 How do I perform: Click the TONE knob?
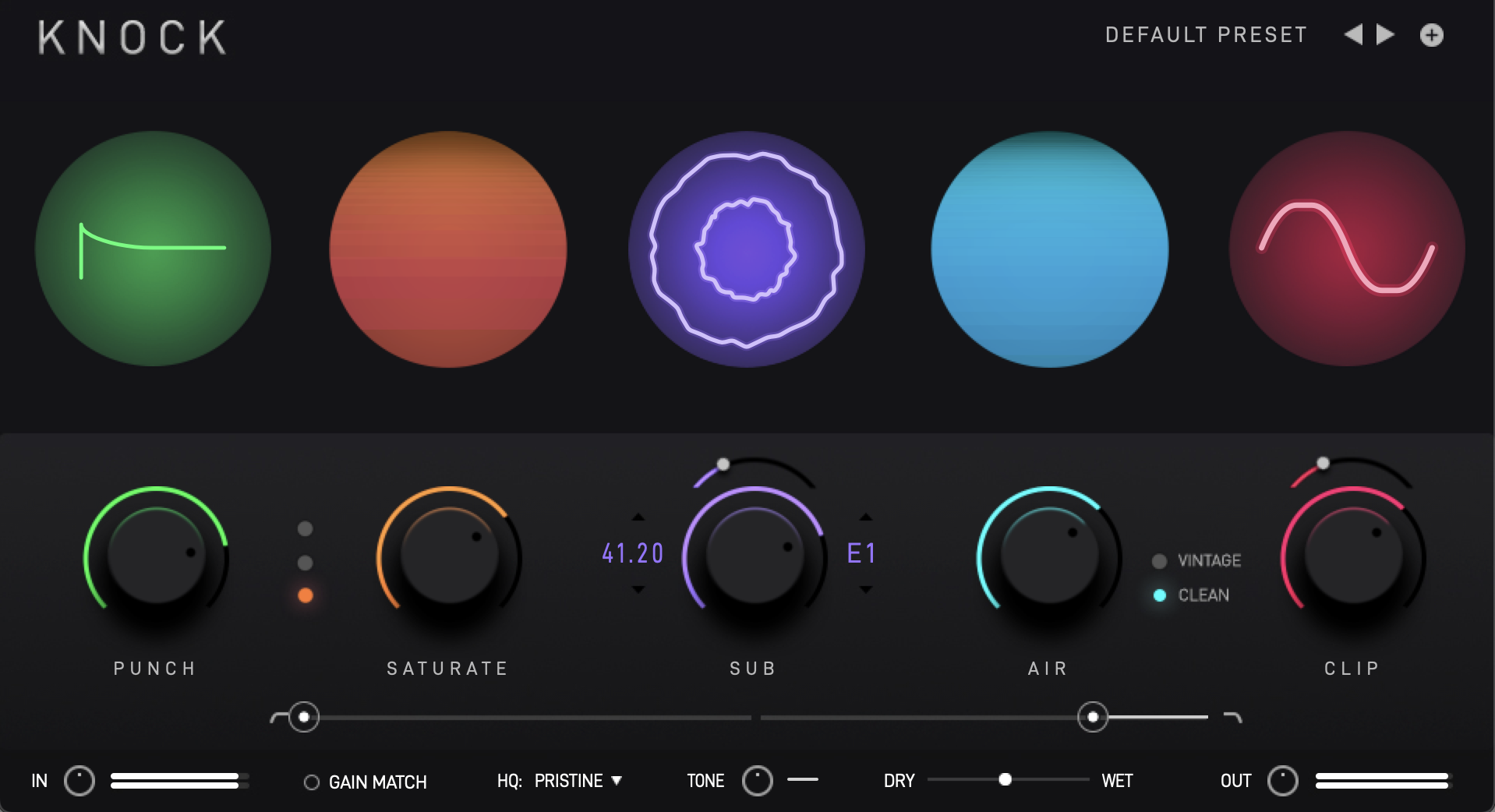tap(757, 781)
